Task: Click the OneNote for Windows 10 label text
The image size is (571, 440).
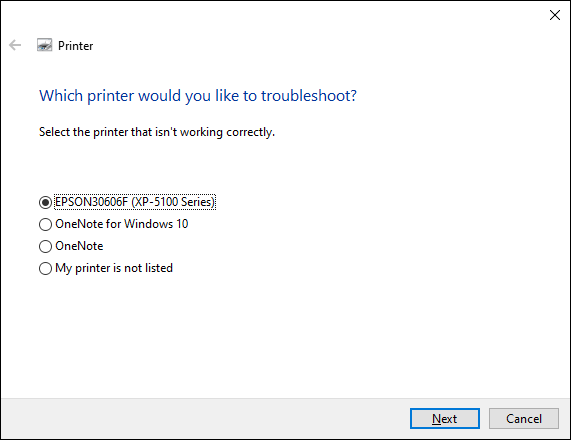Action: pos(122,224)
